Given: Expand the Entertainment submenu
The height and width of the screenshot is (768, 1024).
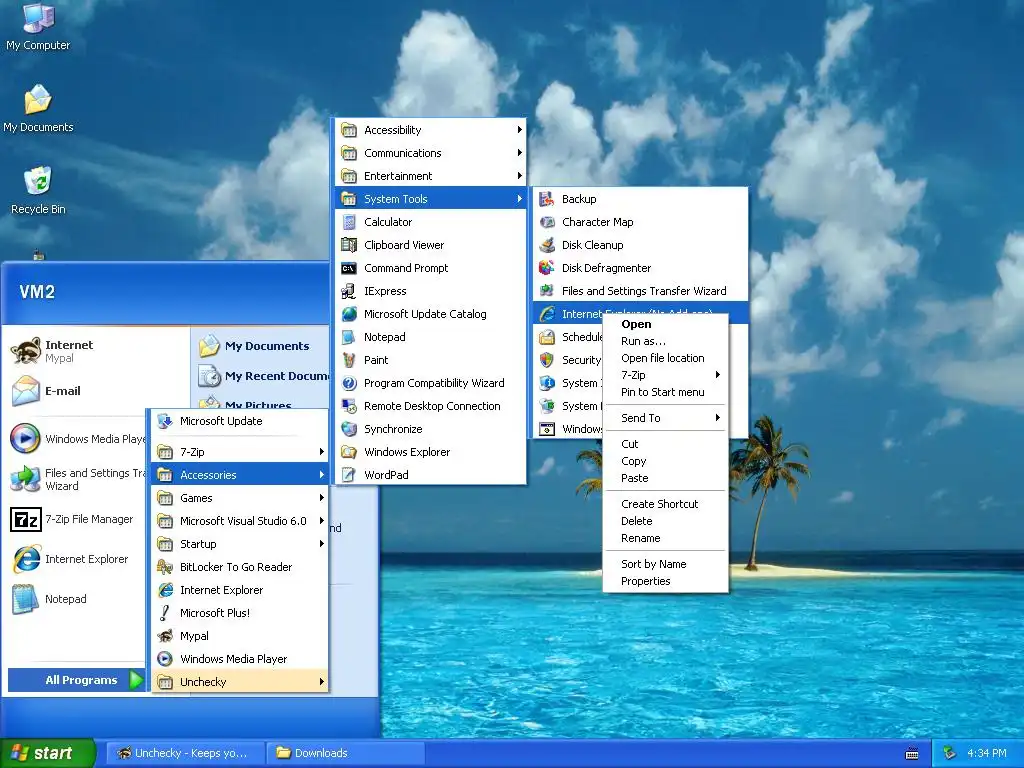Looking at the screenshot, I should (x=430, y=176).
